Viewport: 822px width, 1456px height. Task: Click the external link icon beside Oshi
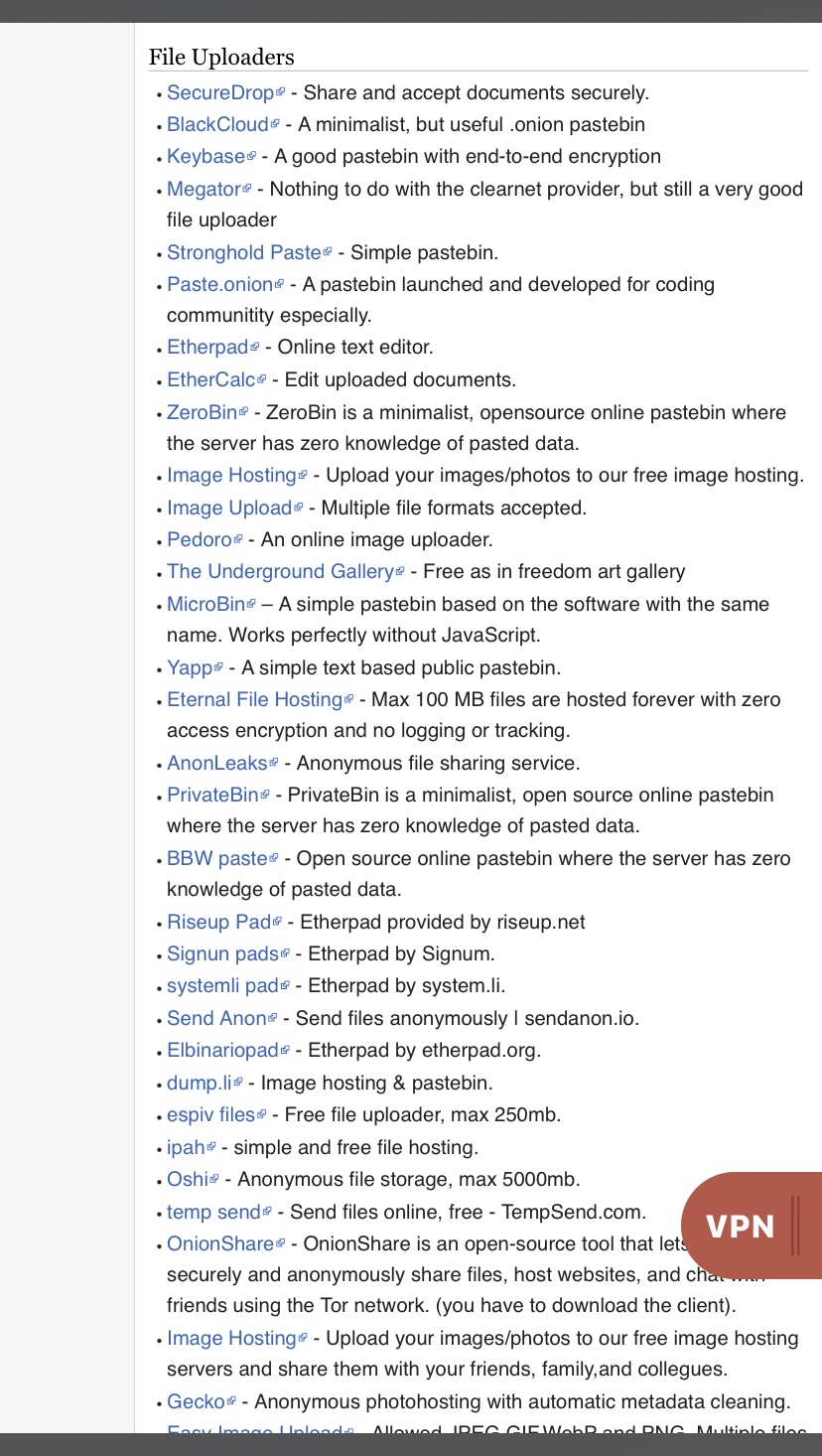[x=214, y=1179]
